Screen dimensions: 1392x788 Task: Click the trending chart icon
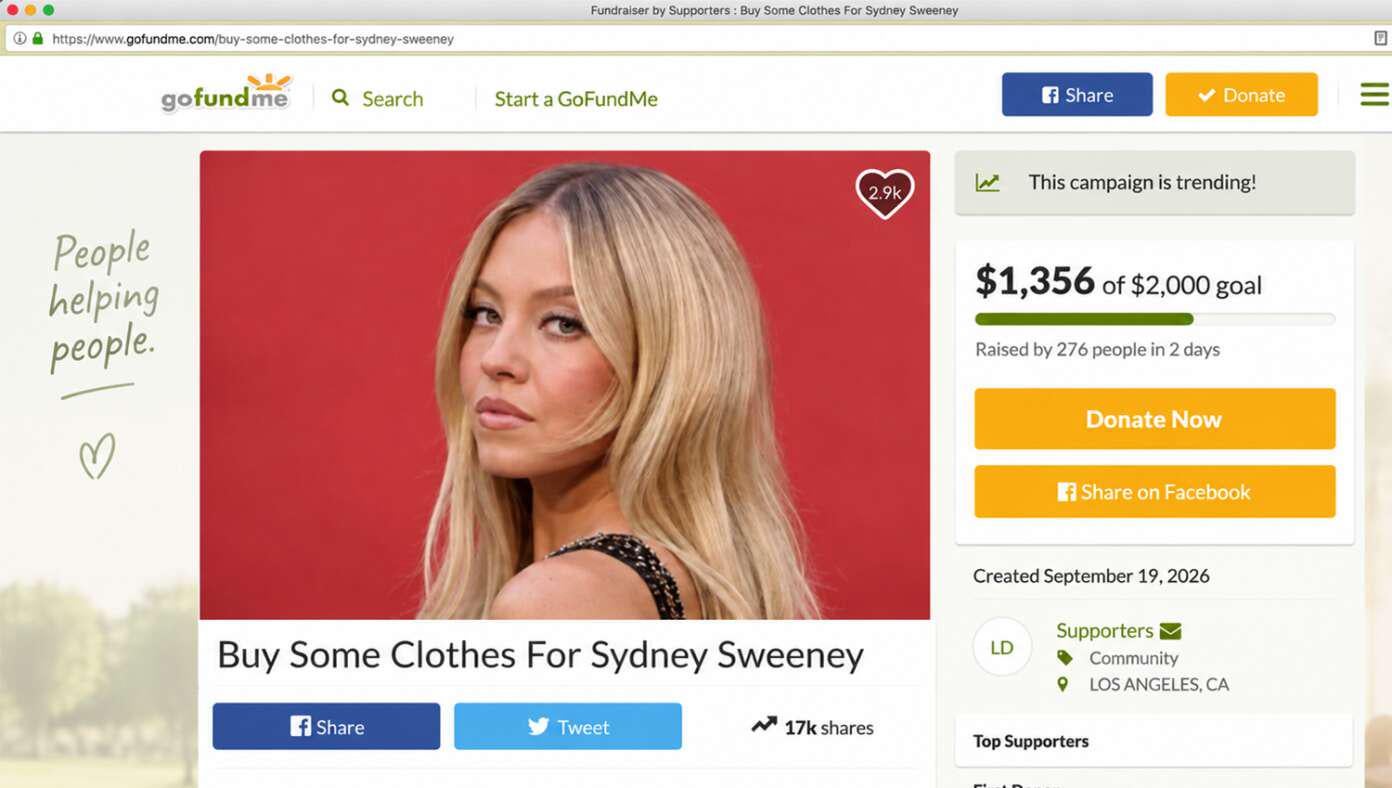(x=988, y=182)
